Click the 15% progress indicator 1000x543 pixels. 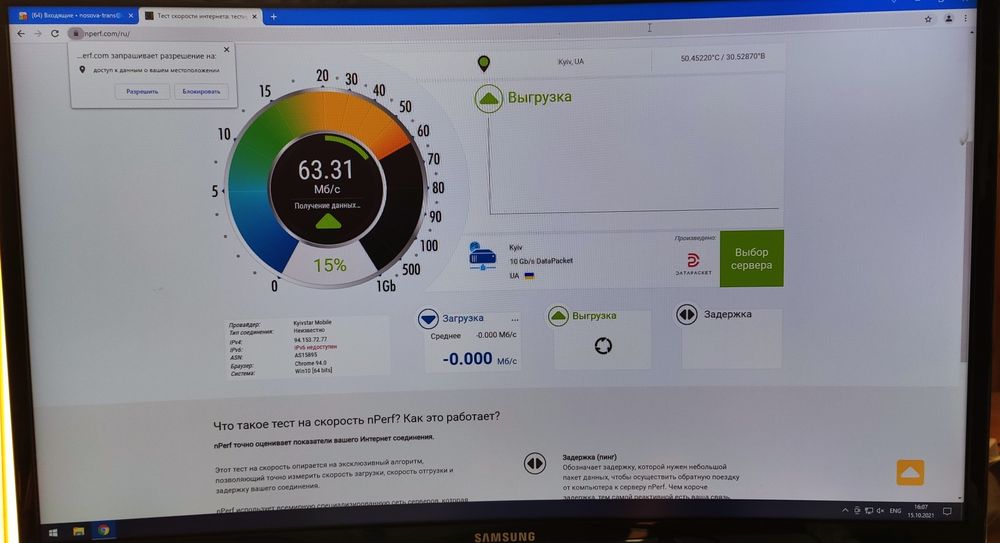click(x=329, y=265)
